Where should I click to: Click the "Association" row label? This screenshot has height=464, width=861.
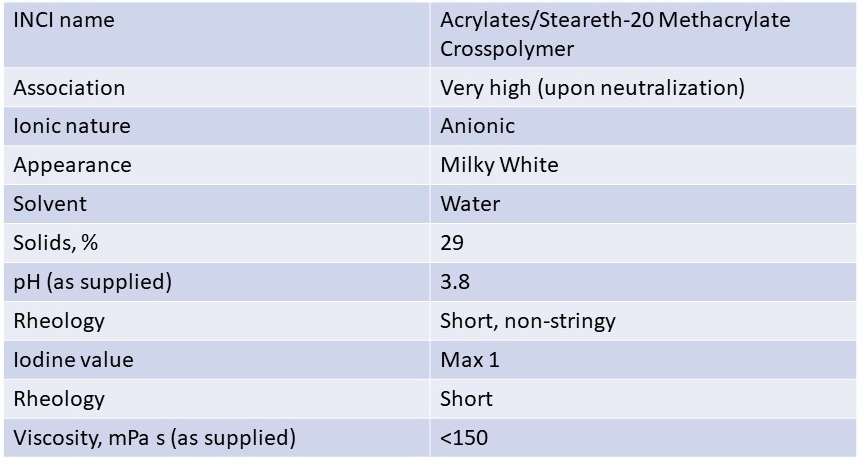[69, 88]
